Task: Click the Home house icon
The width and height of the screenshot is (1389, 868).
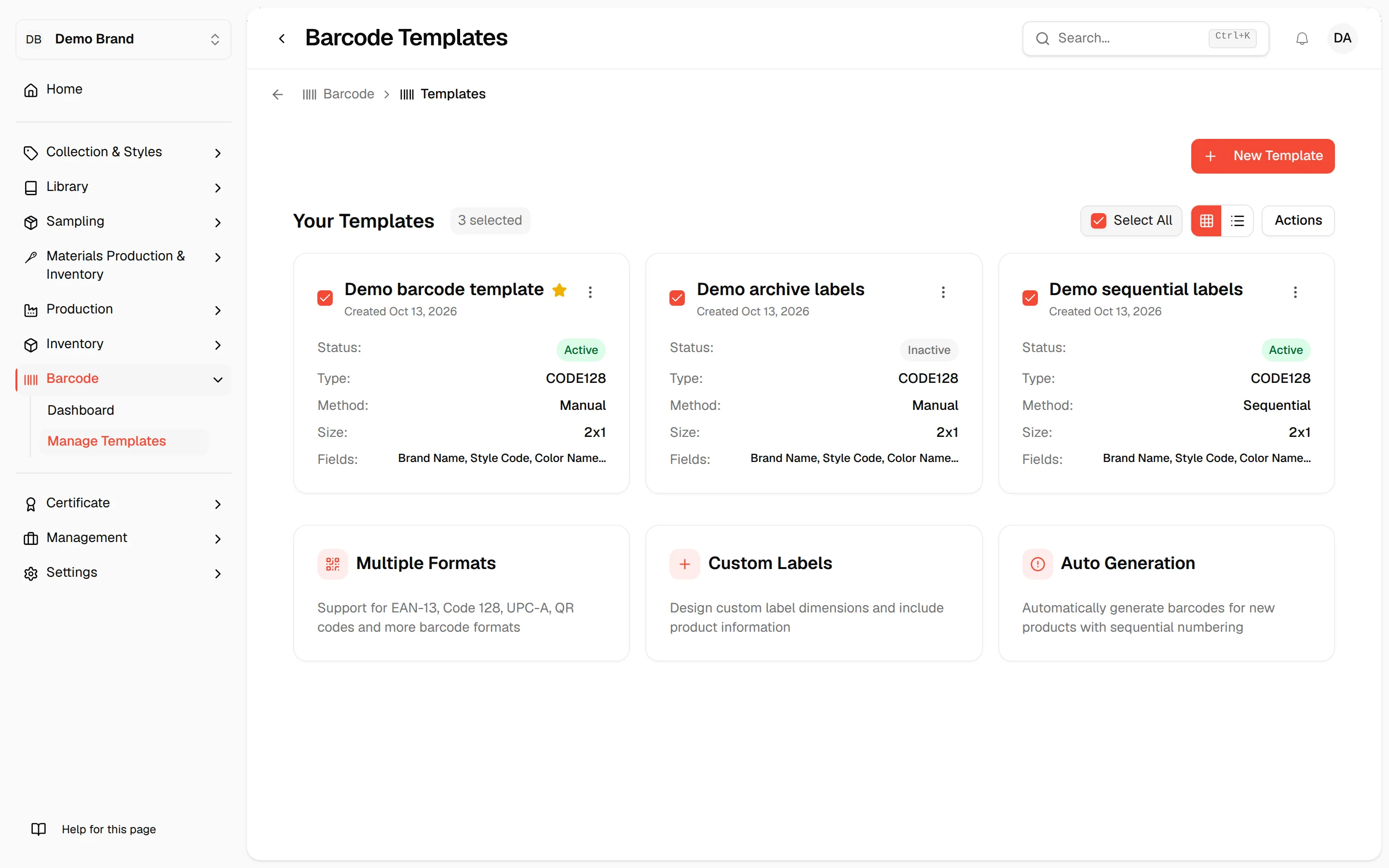Action: (x=31, y=90)
